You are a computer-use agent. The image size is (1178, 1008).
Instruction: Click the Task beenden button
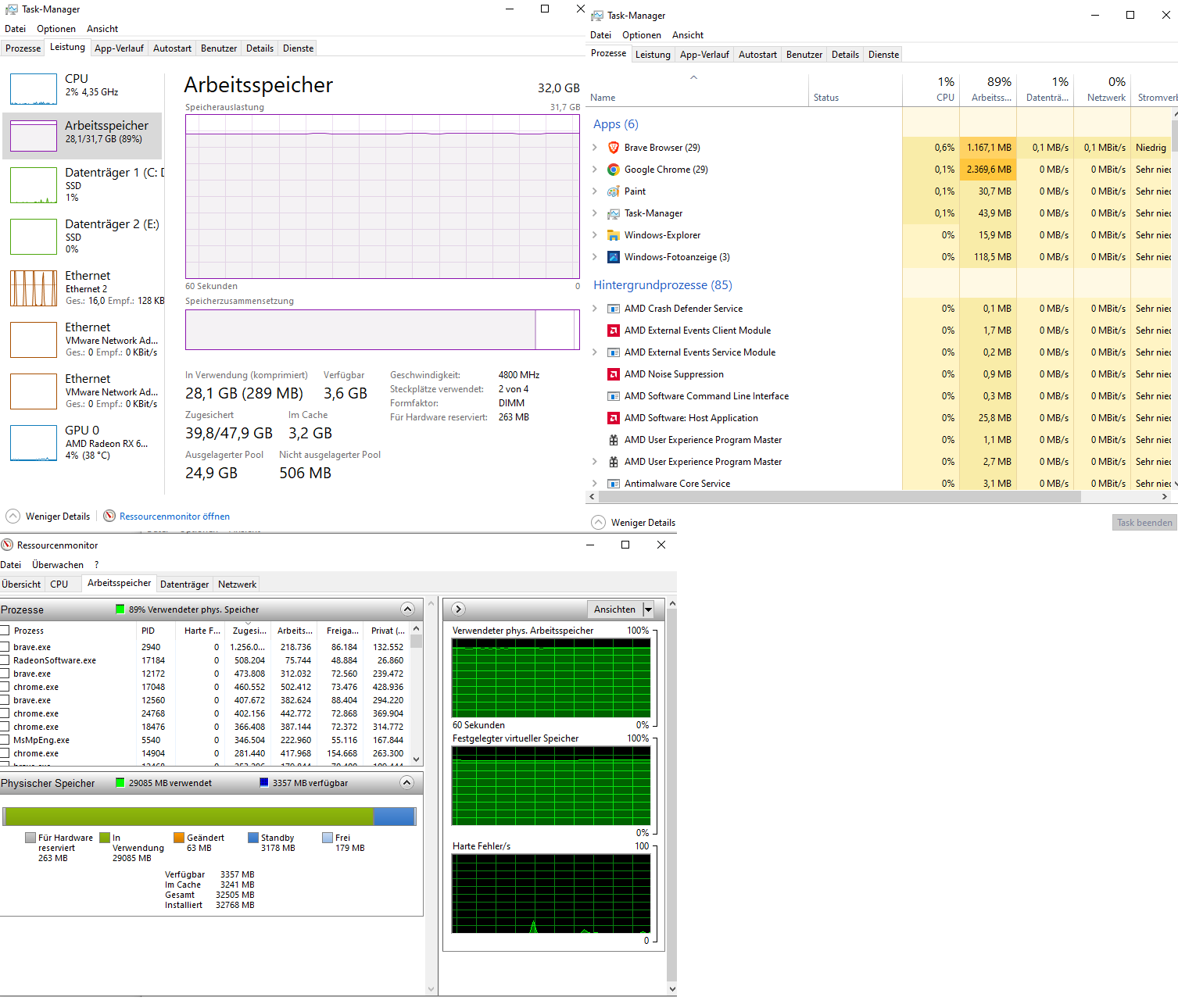pos(1144,523)
